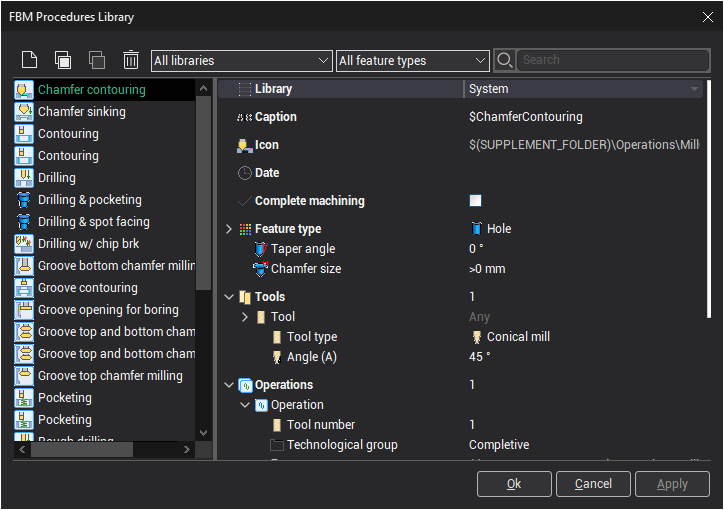Screen dimensions: 724x510
Task: Open the All feature types dropdown
Action: [x=412, y=61]
